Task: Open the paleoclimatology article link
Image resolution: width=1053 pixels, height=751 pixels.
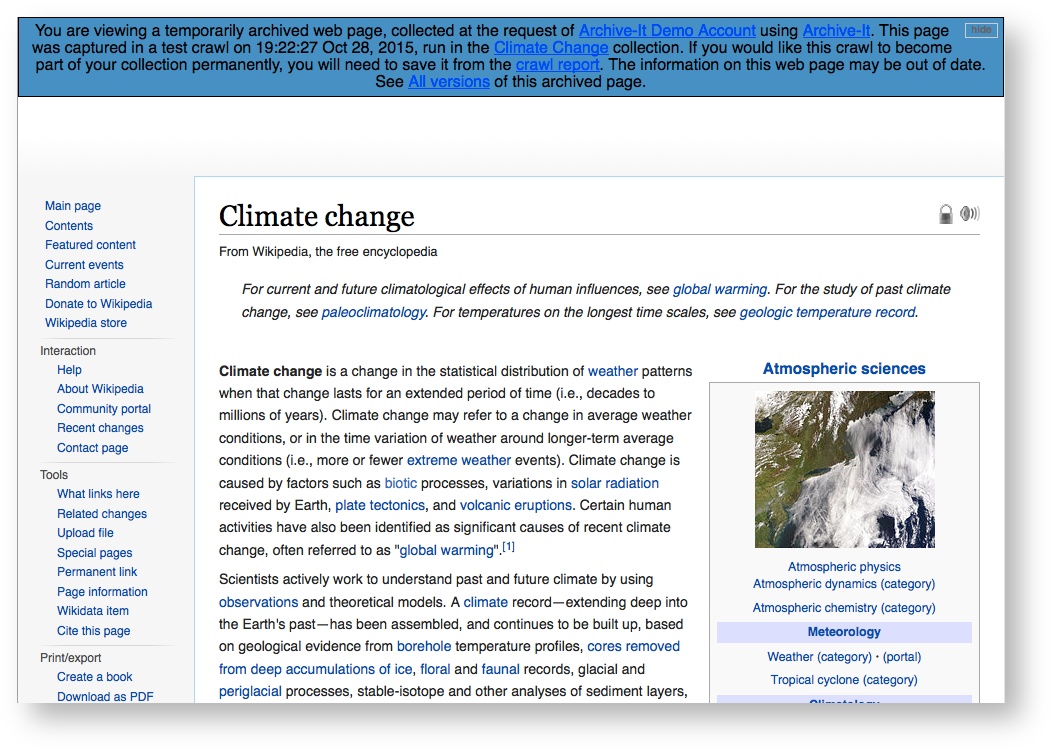Action: click(x=373, y=312)
